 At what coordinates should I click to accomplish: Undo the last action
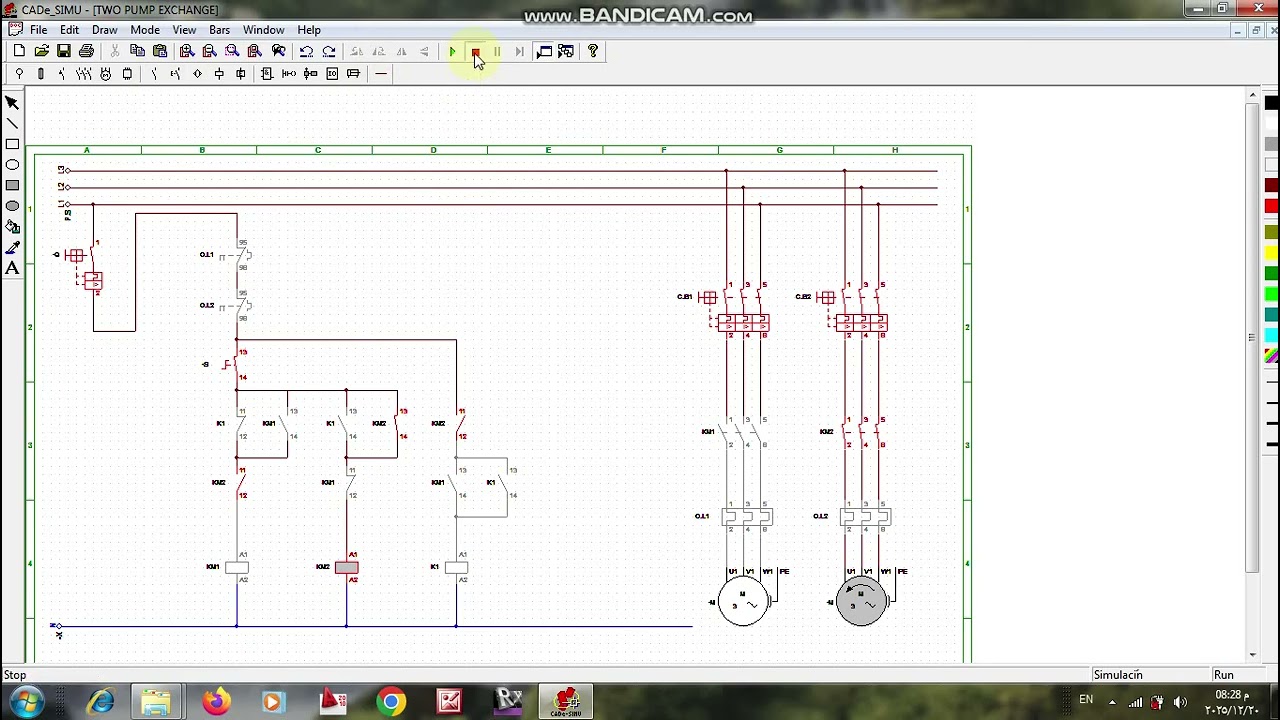(x=306, y=51)
